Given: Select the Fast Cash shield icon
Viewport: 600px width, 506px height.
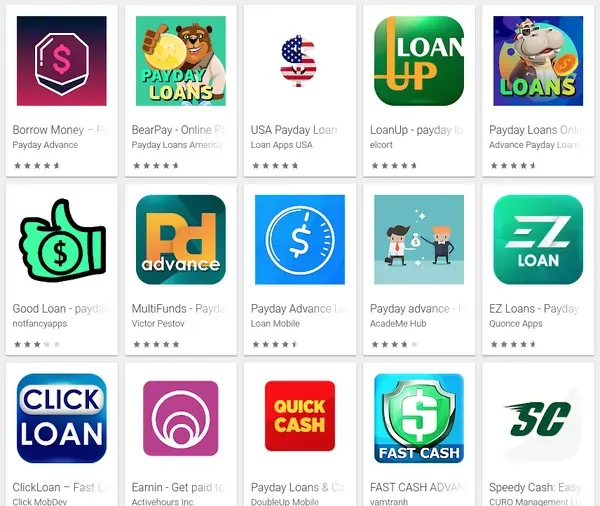Looking at the screenshot, I should (419, 418).
